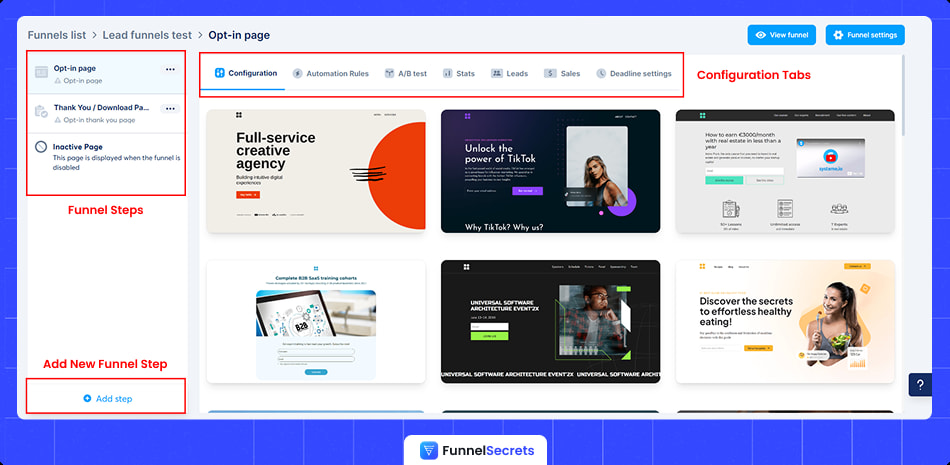Click the Sales dollar icon
Image resolution: width=950 pixels, height=465 pixels.
550,73
